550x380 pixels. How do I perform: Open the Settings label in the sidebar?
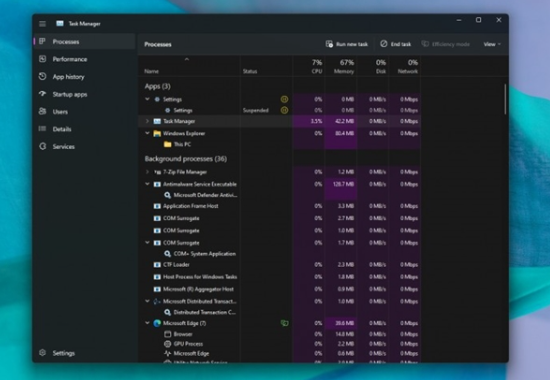pos(63,353)
